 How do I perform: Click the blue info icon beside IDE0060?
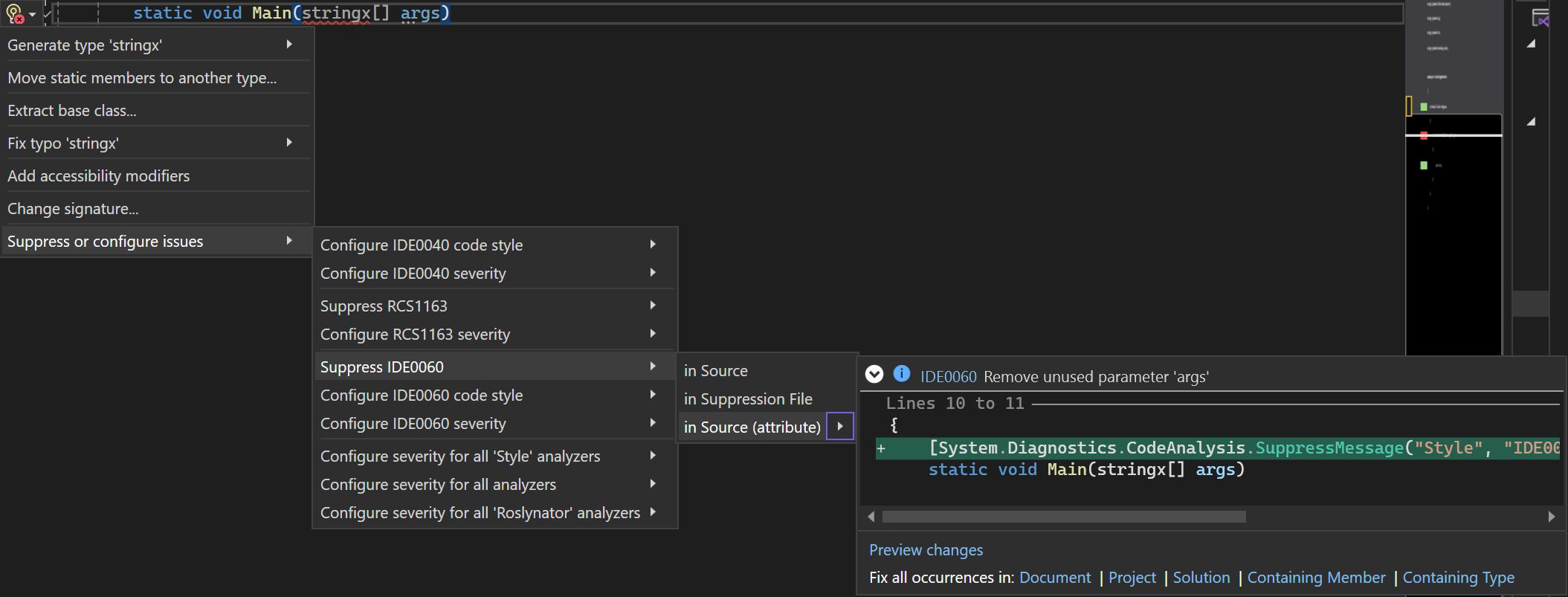click(901, 374)
